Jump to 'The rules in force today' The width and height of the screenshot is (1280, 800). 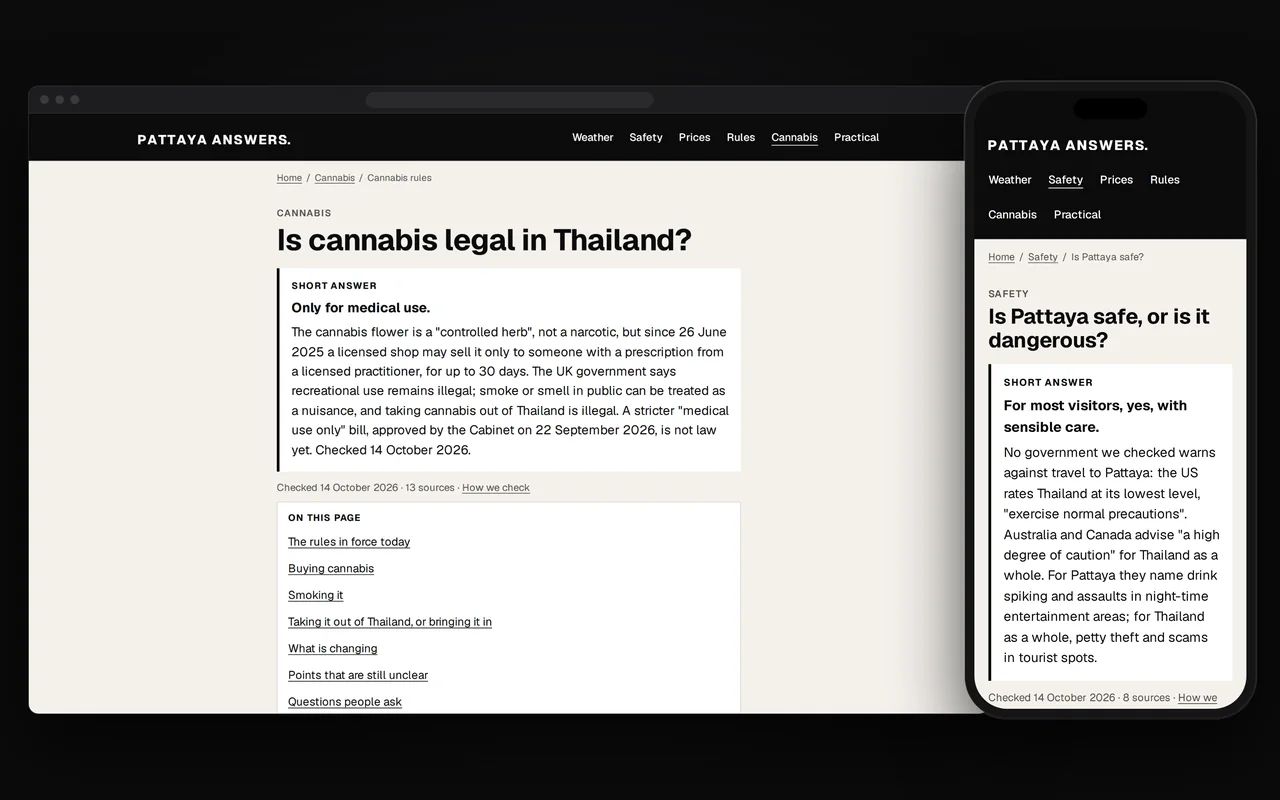[349, 542]
